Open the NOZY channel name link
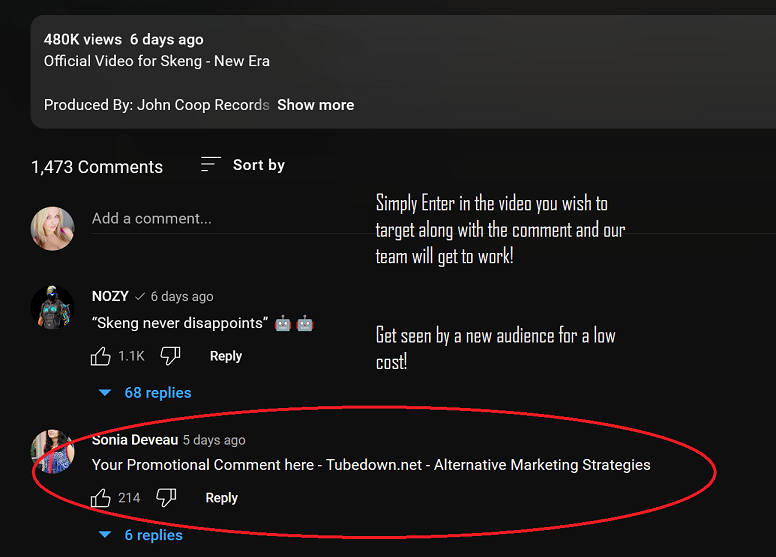 110,297
